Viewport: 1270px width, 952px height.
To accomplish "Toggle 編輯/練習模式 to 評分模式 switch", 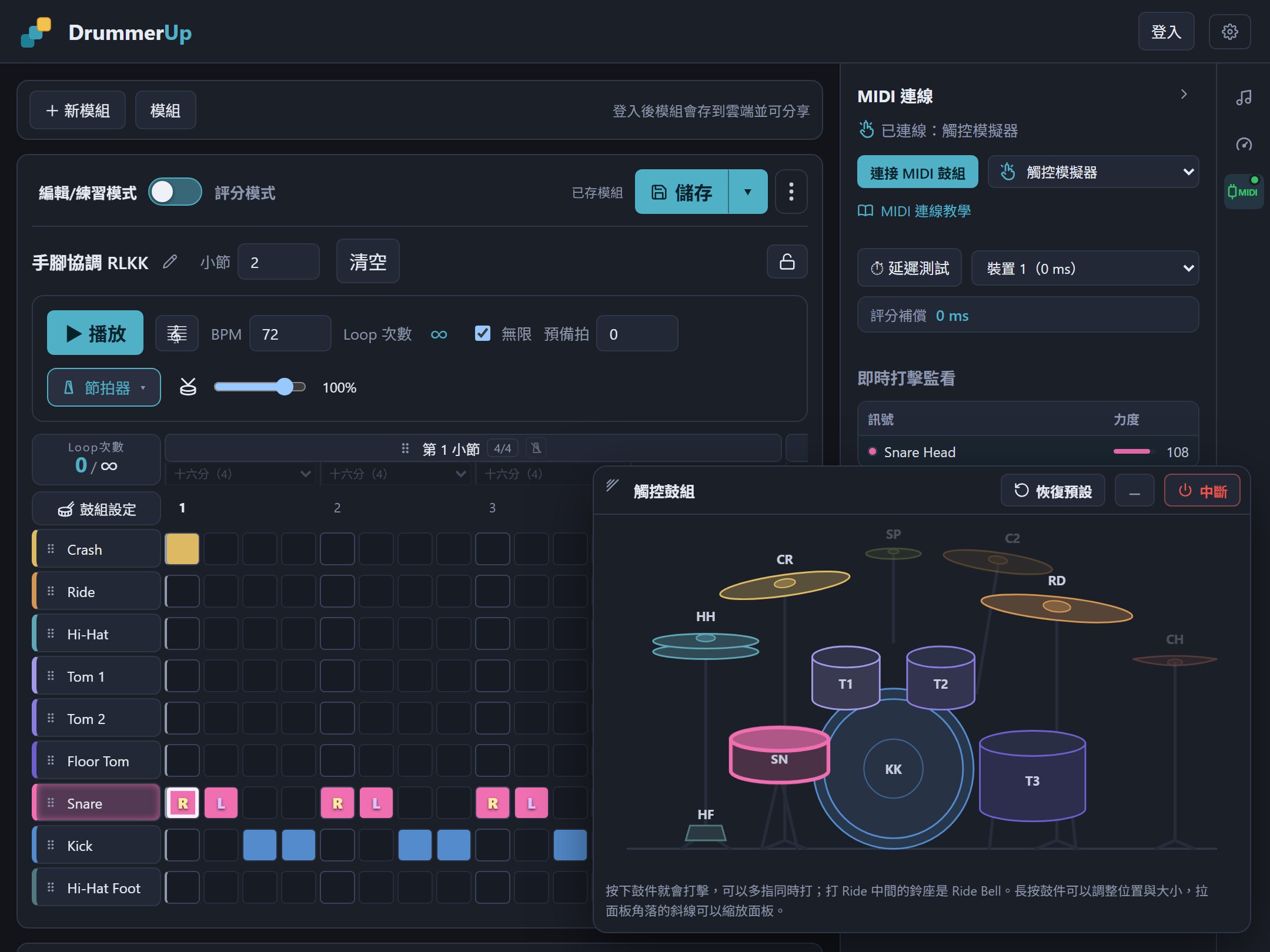I will 175,192.
